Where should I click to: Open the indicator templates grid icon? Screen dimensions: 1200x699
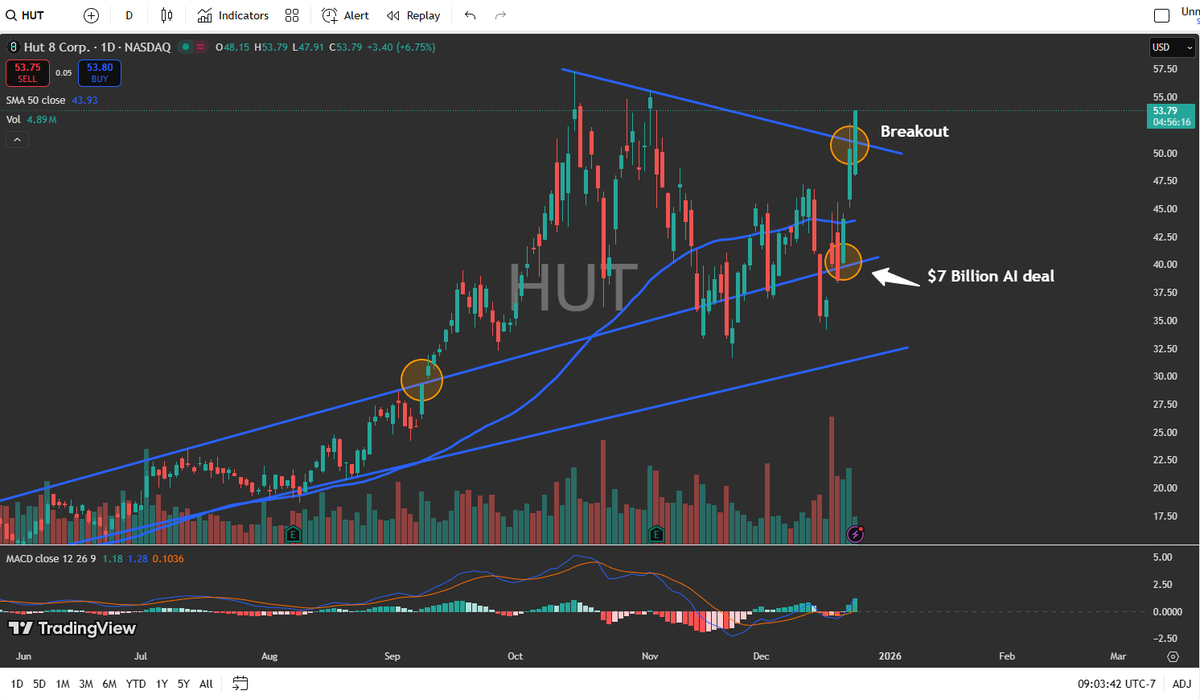(x=292, y=15)
